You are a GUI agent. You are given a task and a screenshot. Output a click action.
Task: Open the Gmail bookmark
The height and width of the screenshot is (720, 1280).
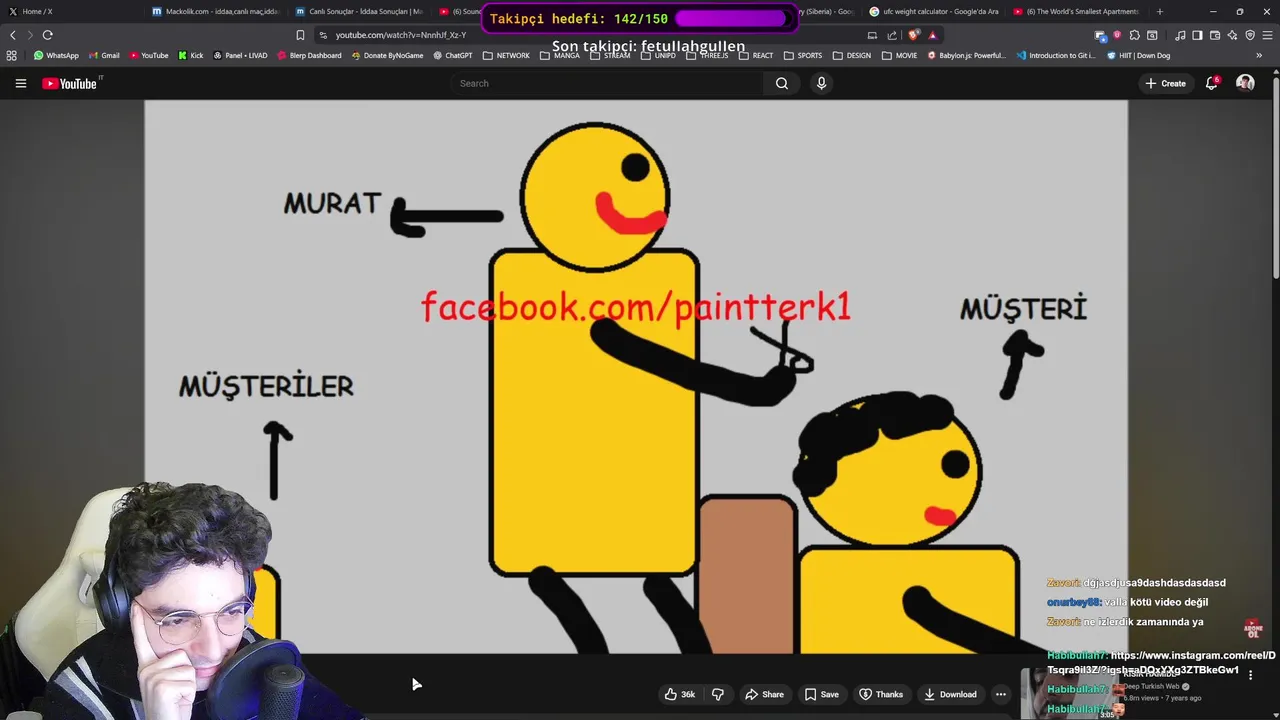[104, 55]
